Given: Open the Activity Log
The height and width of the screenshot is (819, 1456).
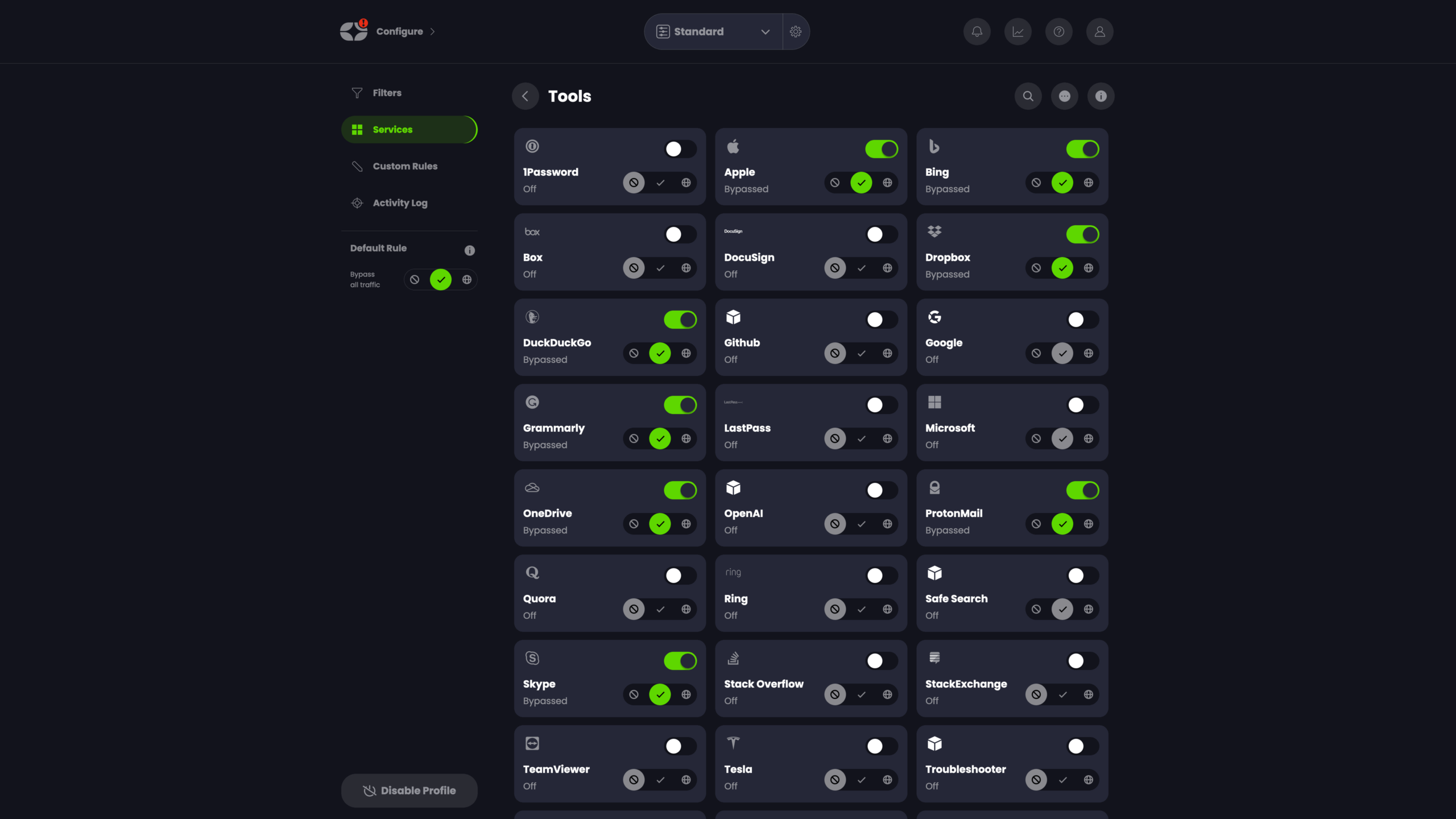Looking at the screenshot, I should [409, 203].
